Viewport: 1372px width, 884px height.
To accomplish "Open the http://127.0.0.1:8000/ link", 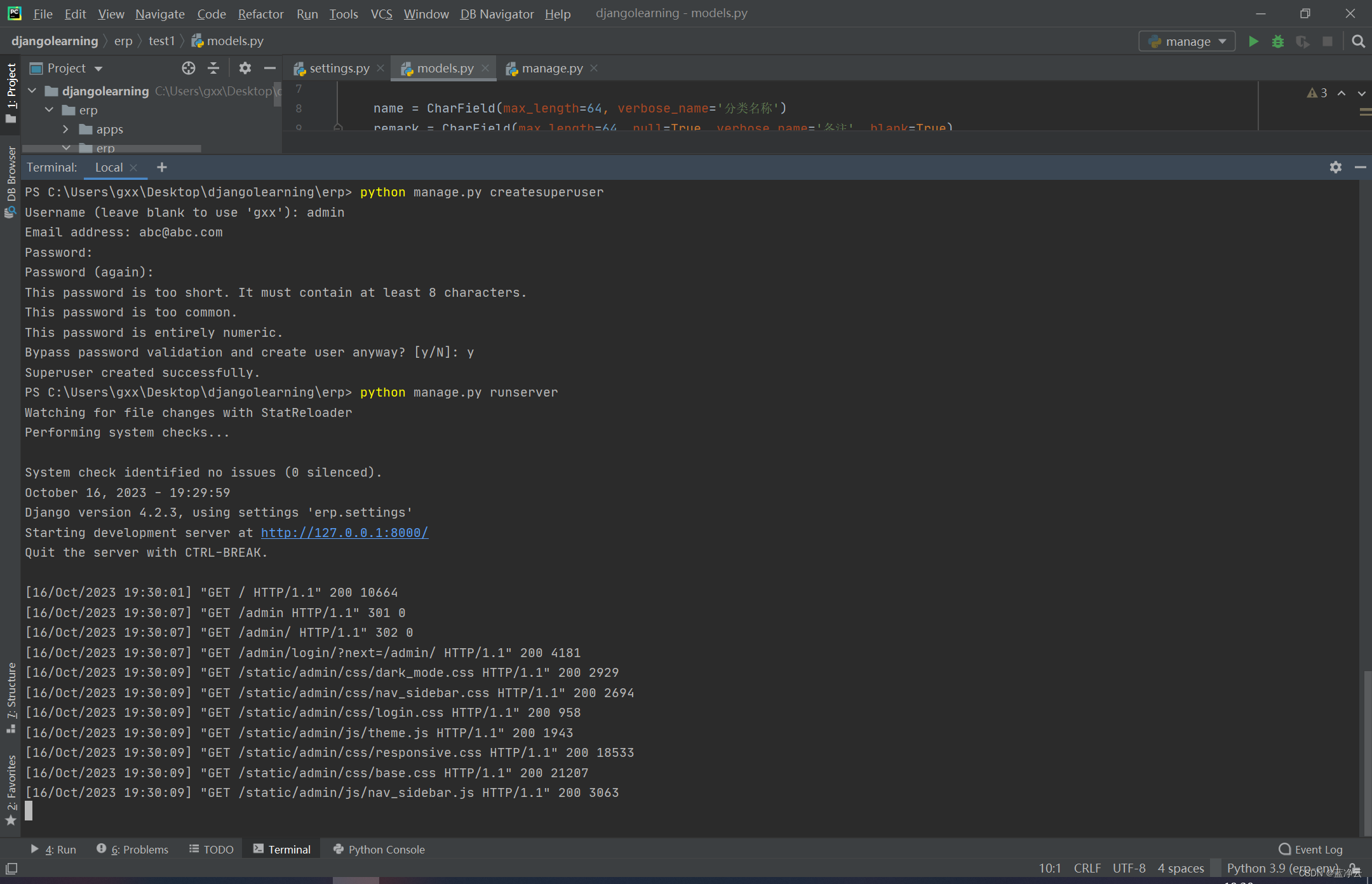I will coord(344,533).
